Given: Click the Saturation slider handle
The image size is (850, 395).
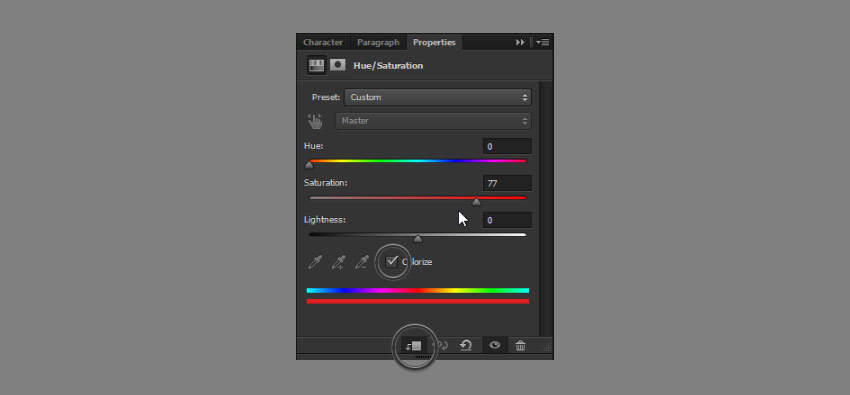Looking at the screenshot, I should (x=476, y=202).
